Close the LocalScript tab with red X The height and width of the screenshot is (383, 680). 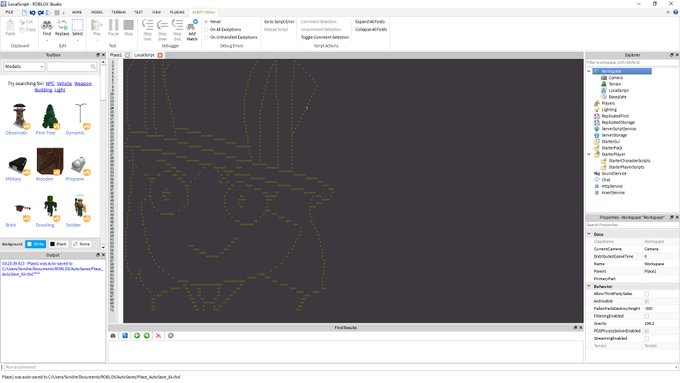click(160, 55)
